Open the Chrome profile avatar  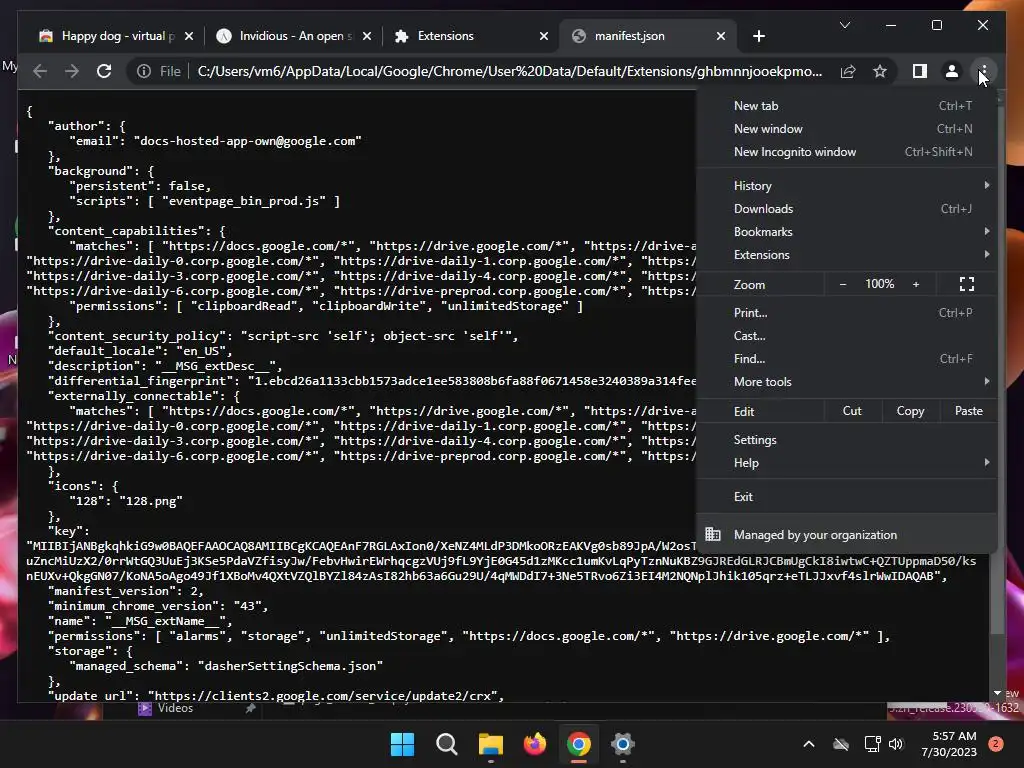[x=952, y=71]
